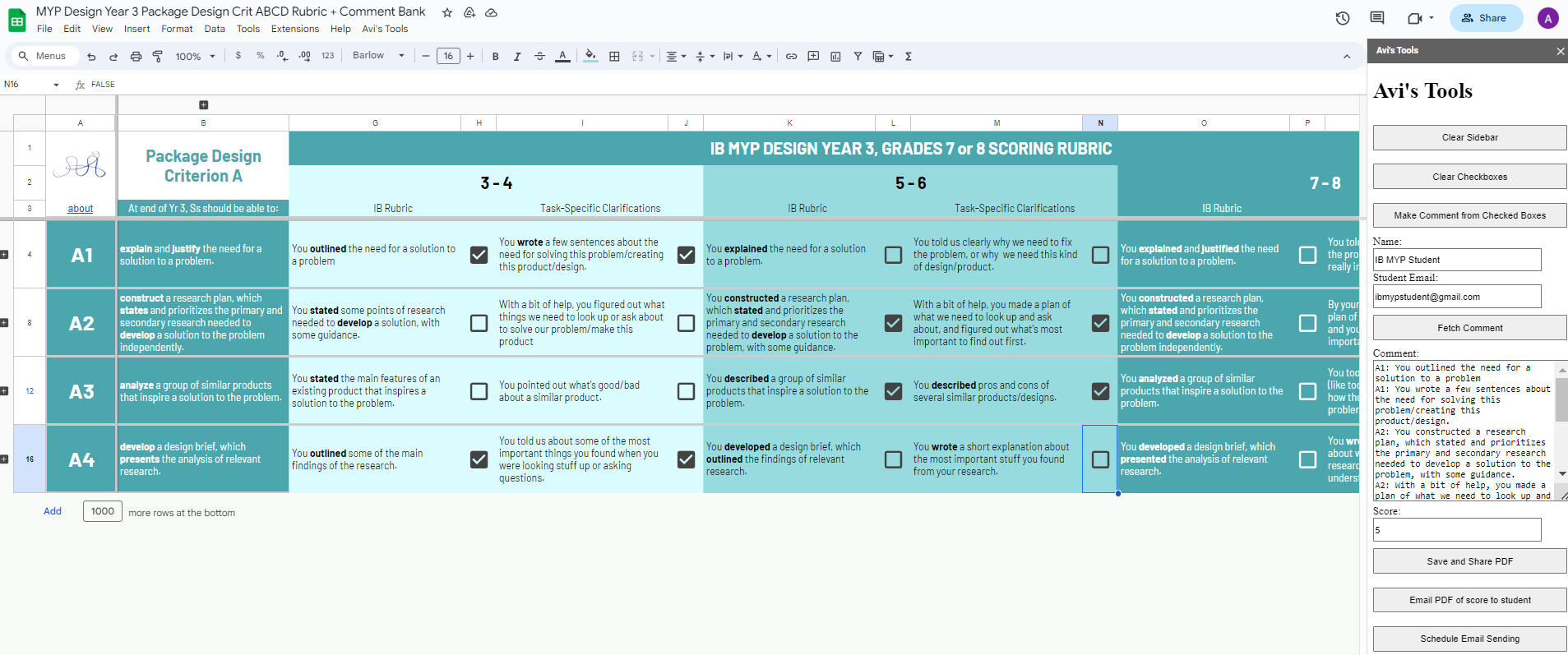1568x655 pixels.
Task: Open the fill color picker
Action: click(590, 57)
